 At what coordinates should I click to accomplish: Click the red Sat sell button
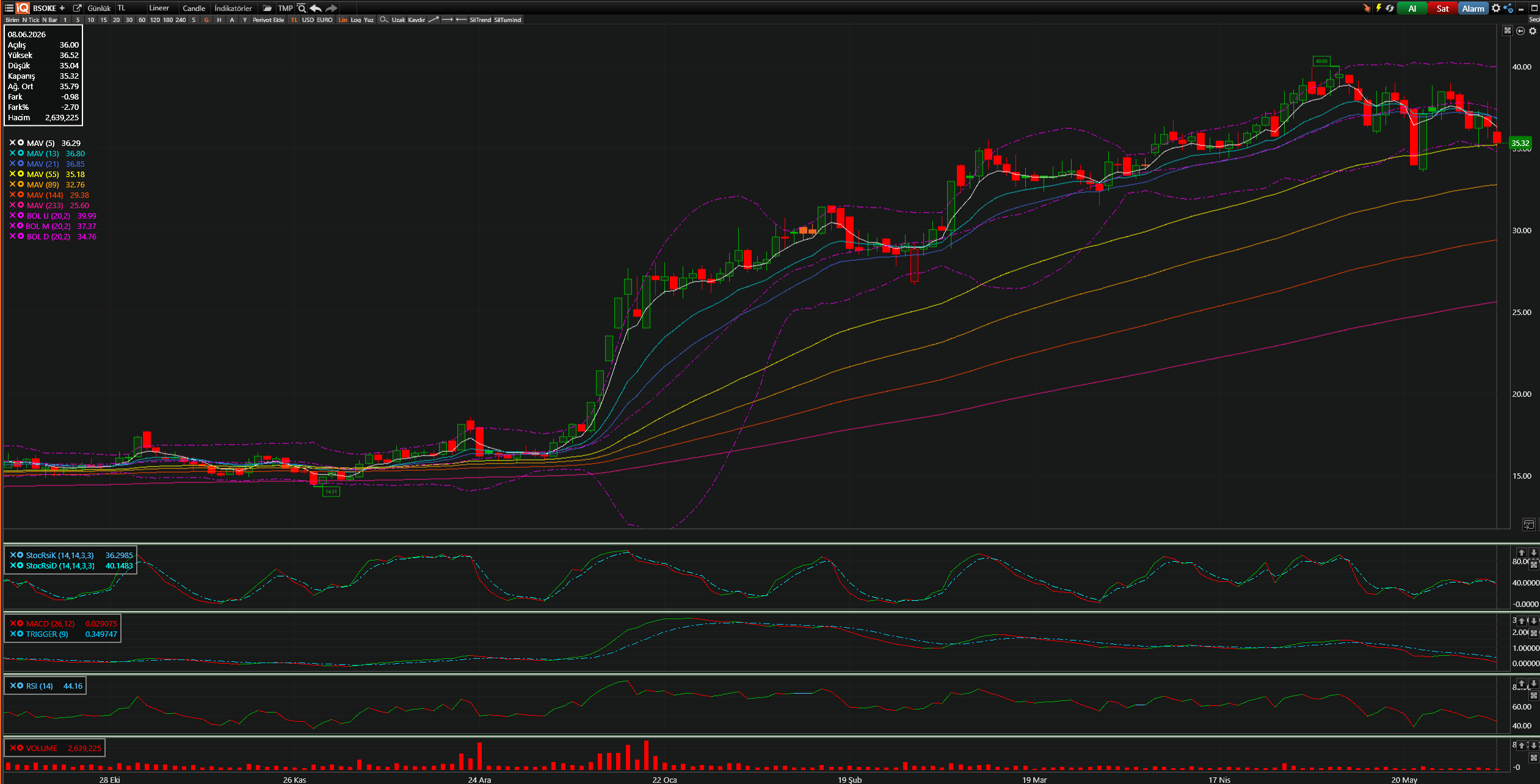[x=1442, y=8]
